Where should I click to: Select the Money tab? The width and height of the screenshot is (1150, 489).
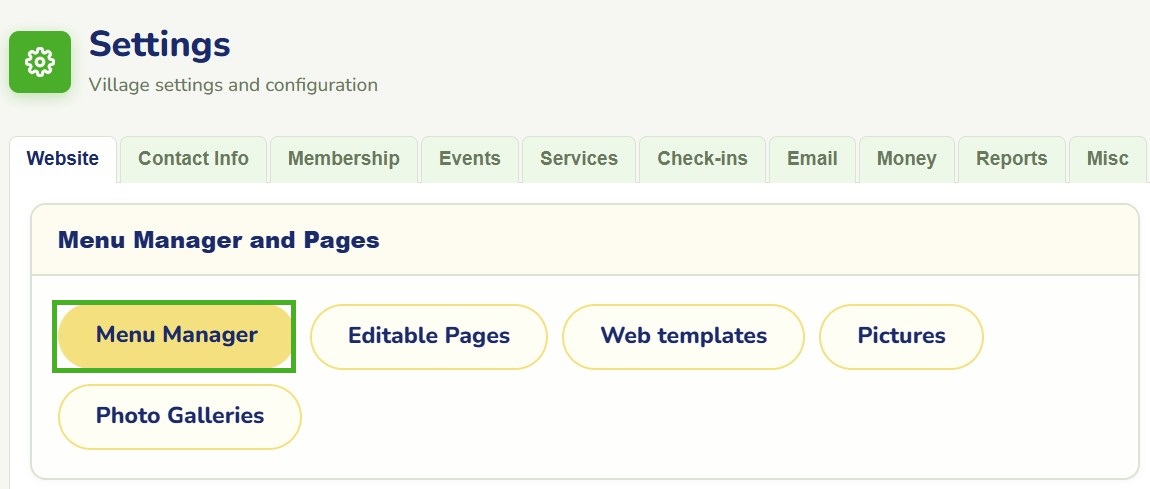pos(907,159)
